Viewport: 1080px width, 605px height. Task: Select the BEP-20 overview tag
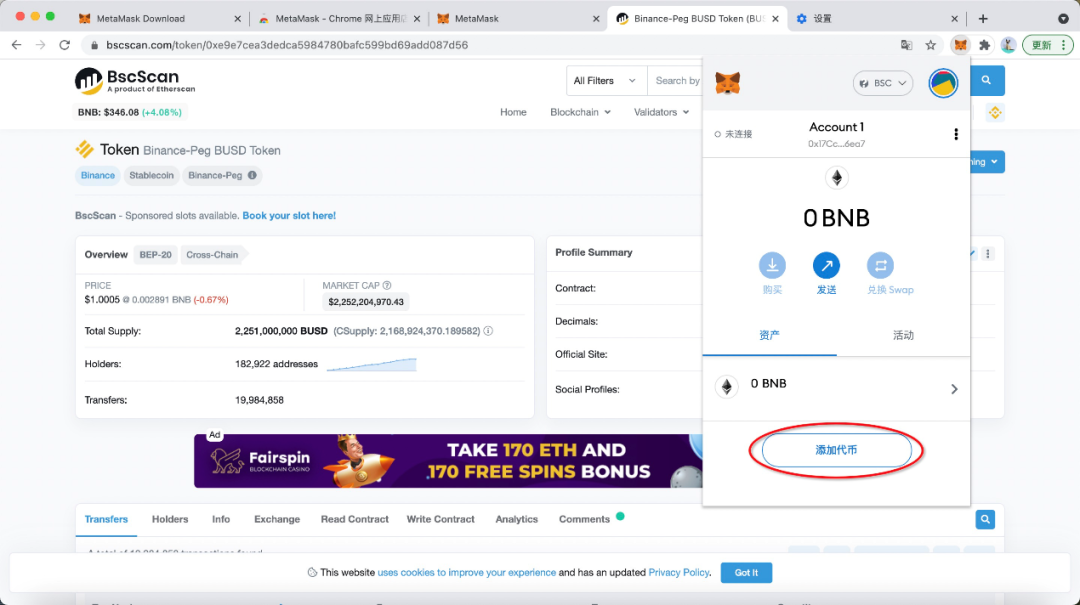tap(156, 255)
